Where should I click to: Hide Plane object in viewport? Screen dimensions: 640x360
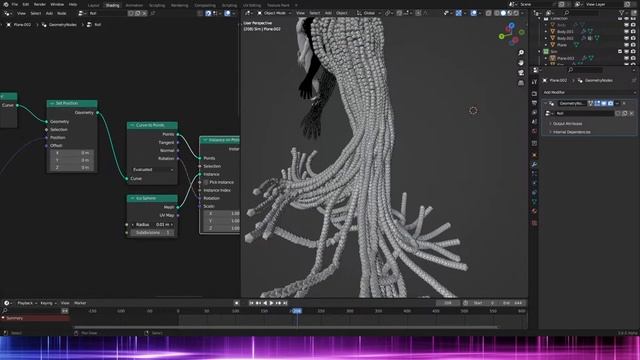coord(627,45)
